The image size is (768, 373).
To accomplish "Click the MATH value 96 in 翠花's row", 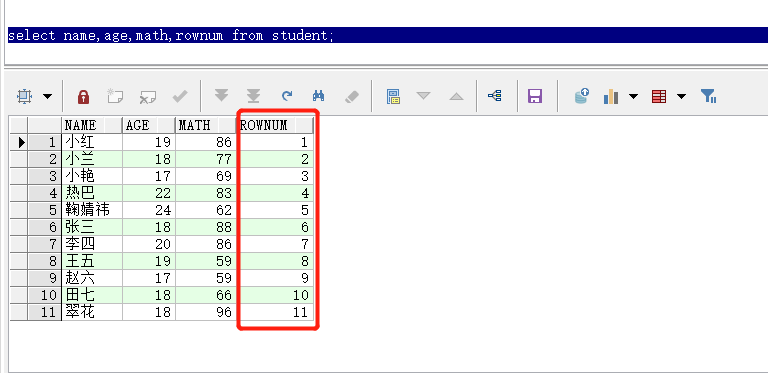I will coord(205,312).
